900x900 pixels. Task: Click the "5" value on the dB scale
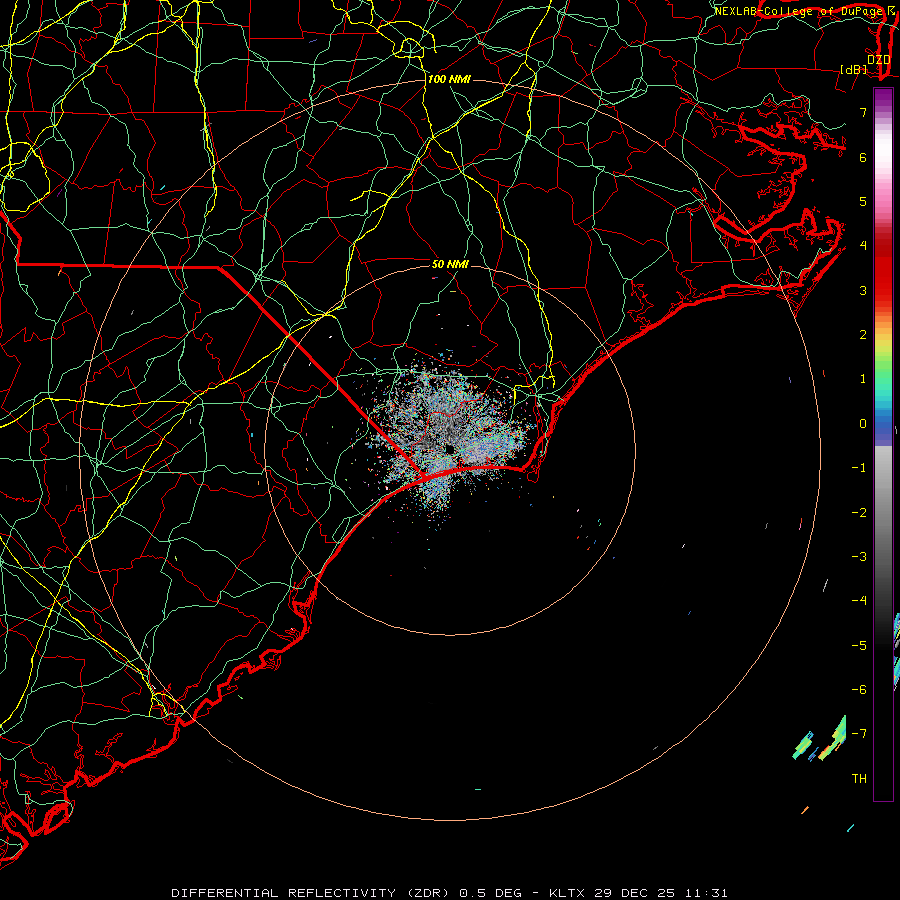pos(863,201)
